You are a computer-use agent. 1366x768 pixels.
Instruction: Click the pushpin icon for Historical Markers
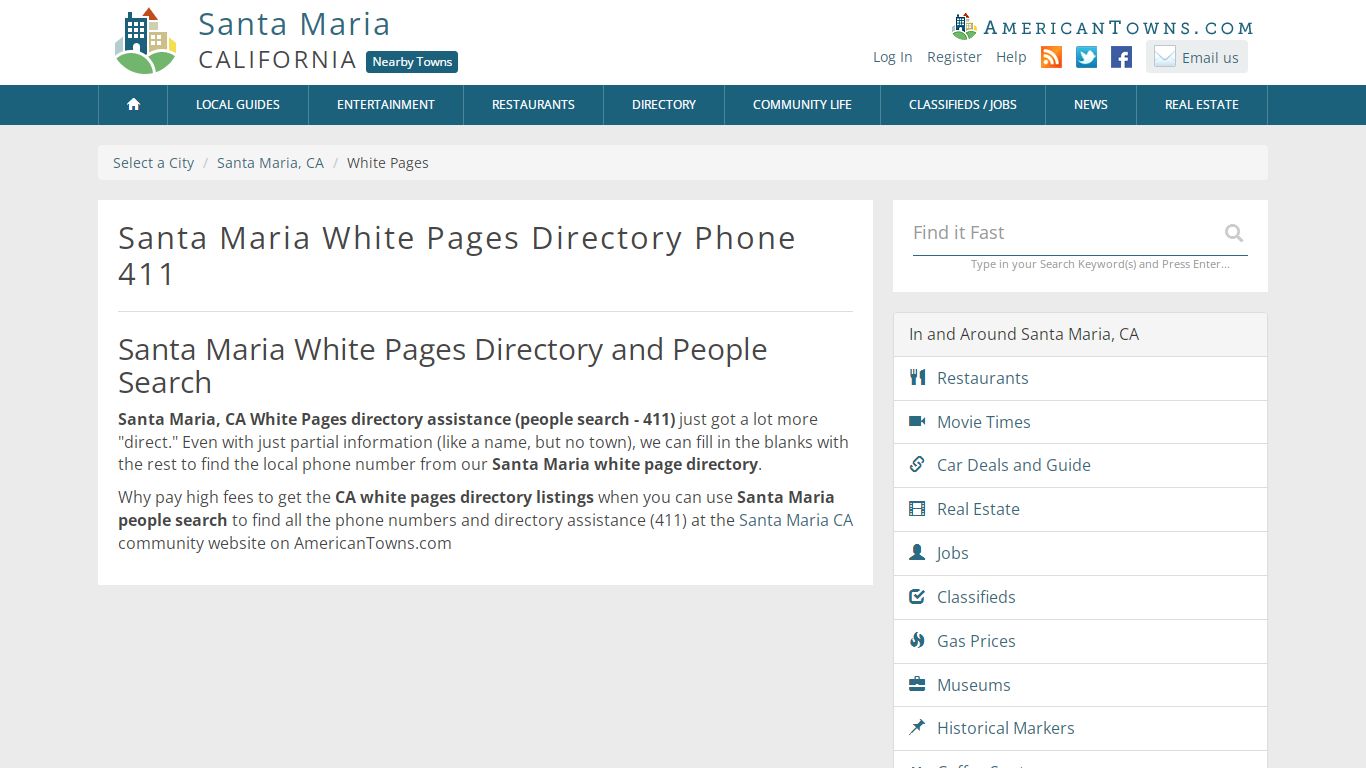(917, 727)
